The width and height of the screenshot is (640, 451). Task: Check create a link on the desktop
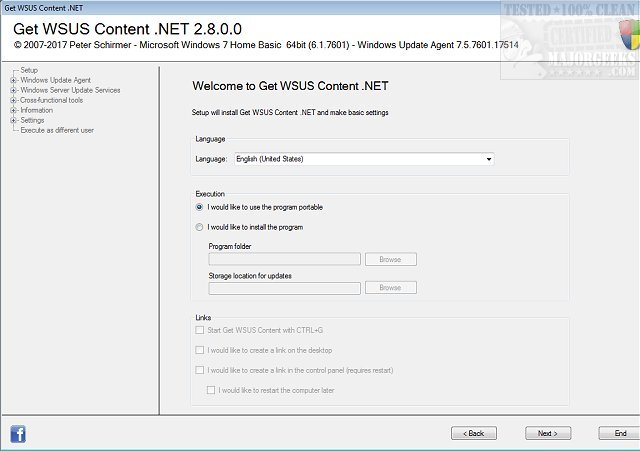click(200, 350)
